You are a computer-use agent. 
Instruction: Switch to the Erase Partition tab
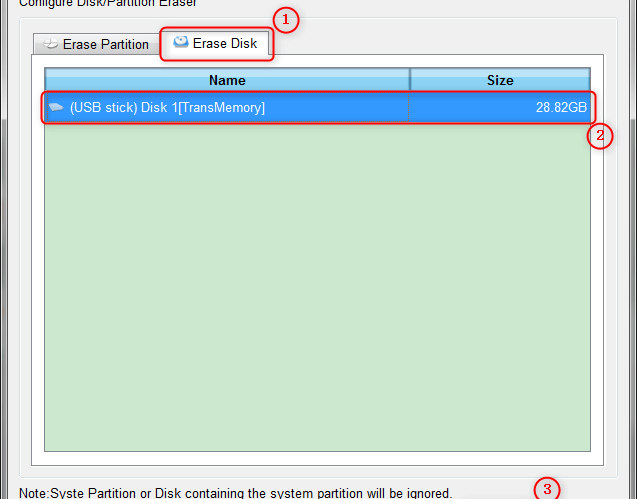pyautogui.click(x=96, y=44)
